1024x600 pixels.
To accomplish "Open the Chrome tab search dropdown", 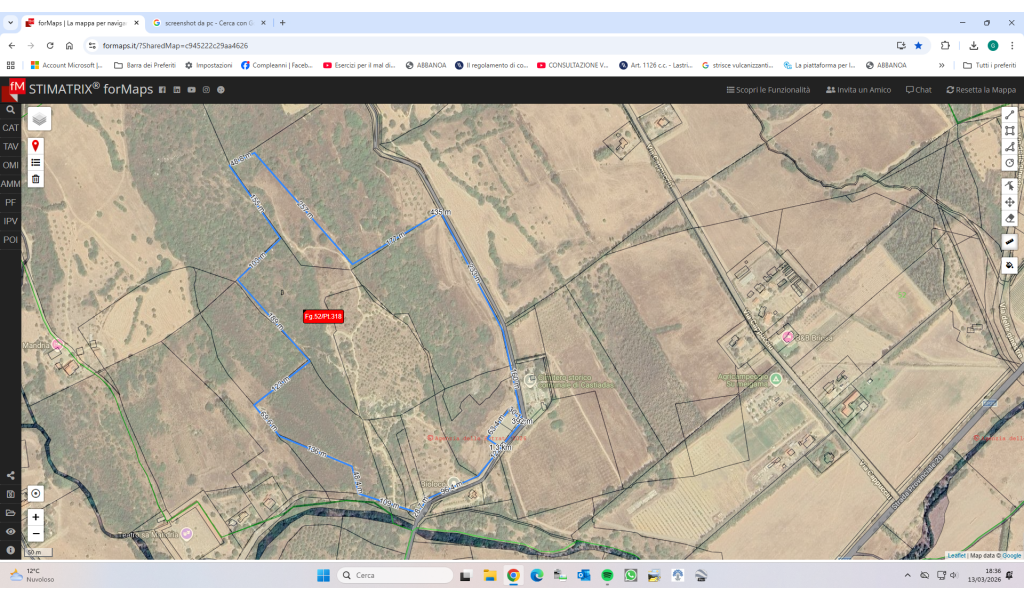I will (x=10, y=22).
